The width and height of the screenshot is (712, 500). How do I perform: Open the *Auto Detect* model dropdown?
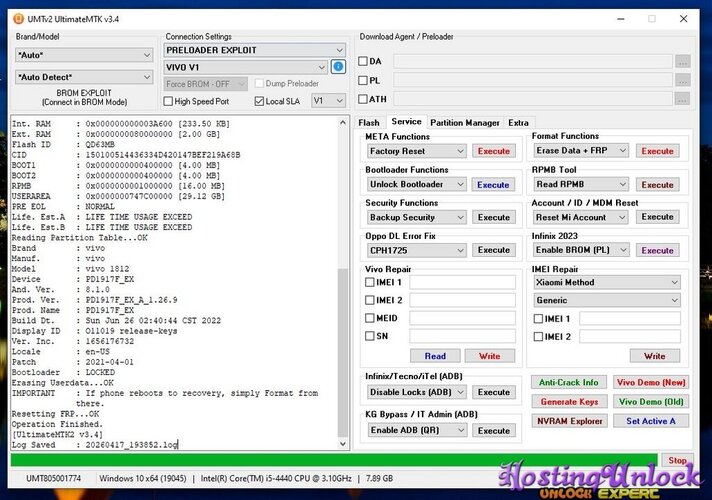pyautogui.click(x=84, y=77)
